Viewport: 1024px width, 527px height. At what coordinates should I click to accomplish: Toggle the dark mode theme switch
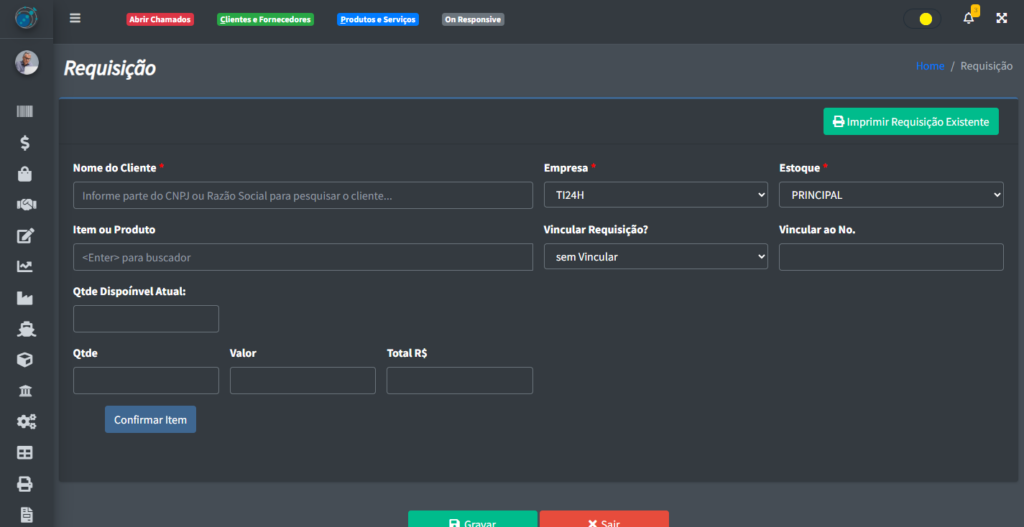tap(921, 19)
